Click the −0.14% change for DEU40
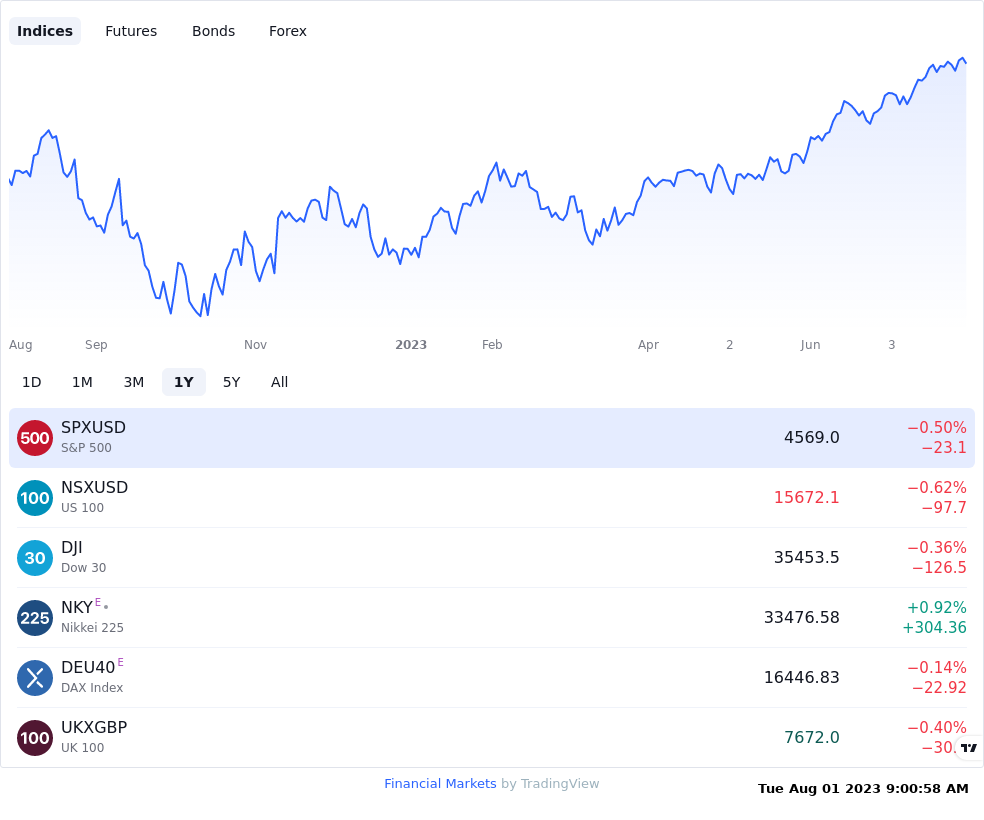The width and height of the screenshot is (984, 820). [x=937, y=668]
